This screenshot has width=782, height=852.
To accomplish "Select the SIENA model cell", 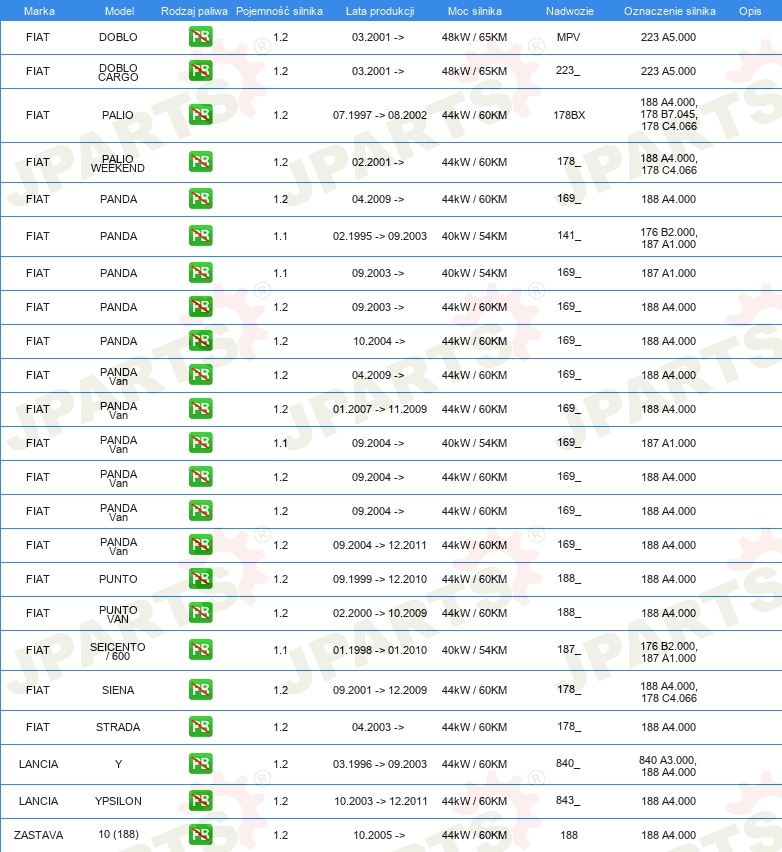I will (x=118, y=690).
